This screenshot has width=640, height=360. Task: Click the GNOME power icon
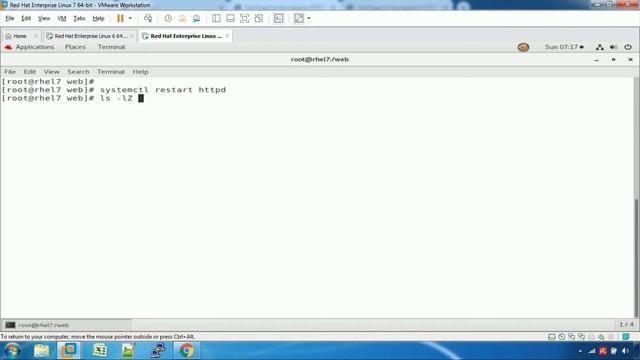click(x=628, y=47)
